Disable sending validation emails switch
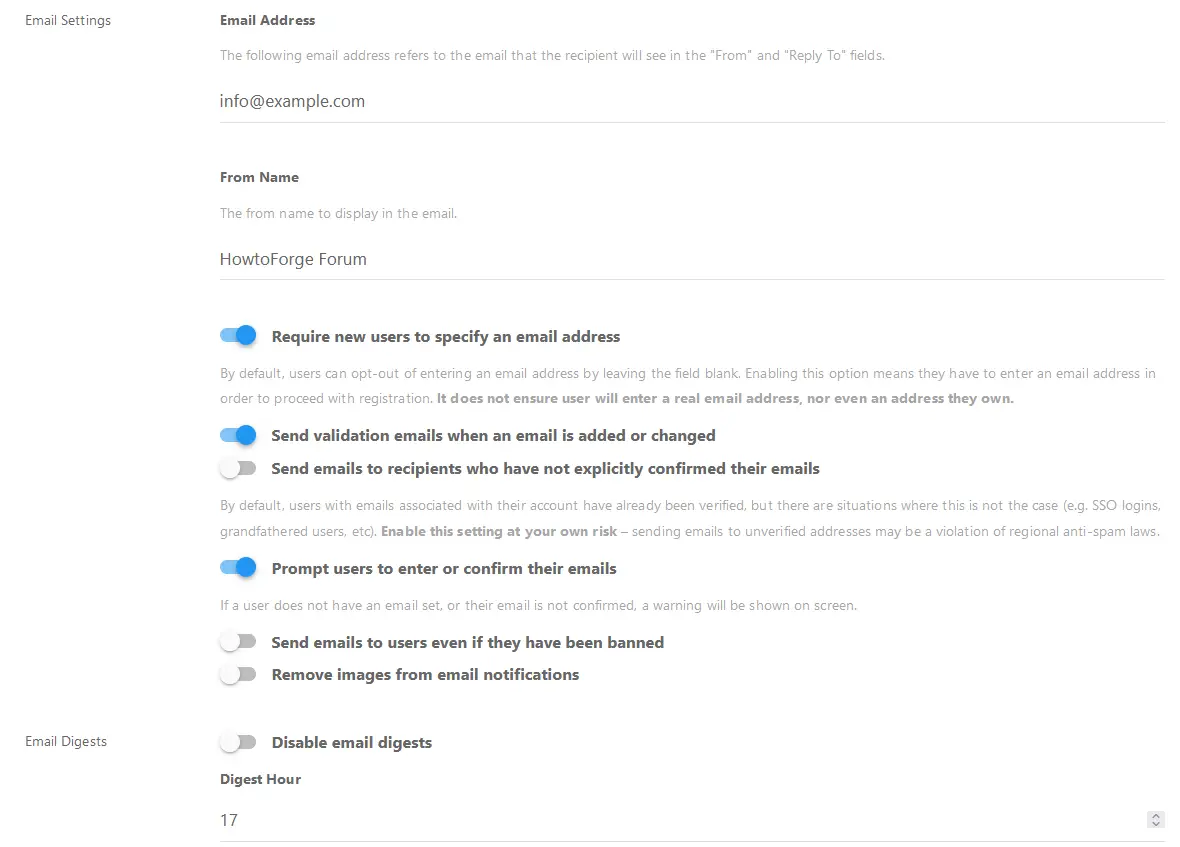The width and height of the screenshot is (1180, 847). (x=239, y=435)
